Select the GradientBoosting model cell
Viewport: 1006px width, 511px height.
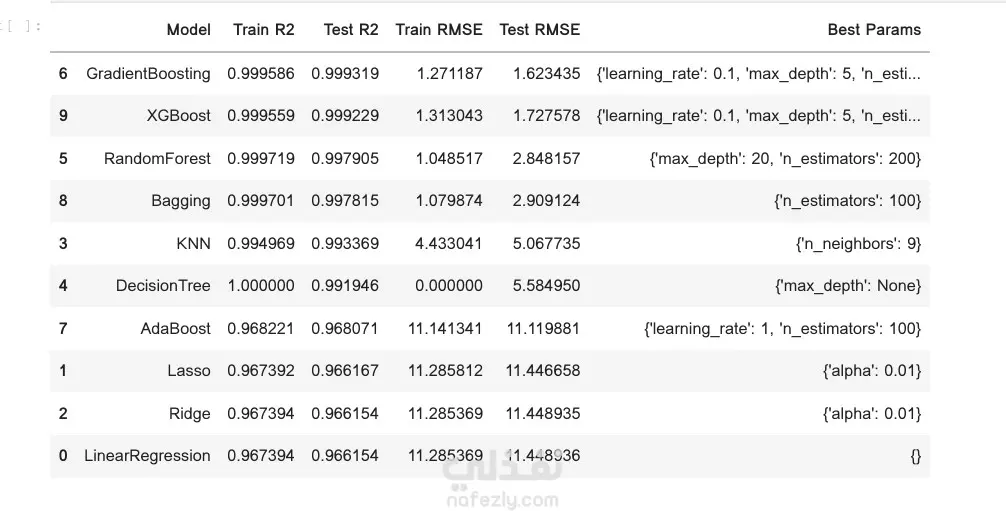click(148, 73)
